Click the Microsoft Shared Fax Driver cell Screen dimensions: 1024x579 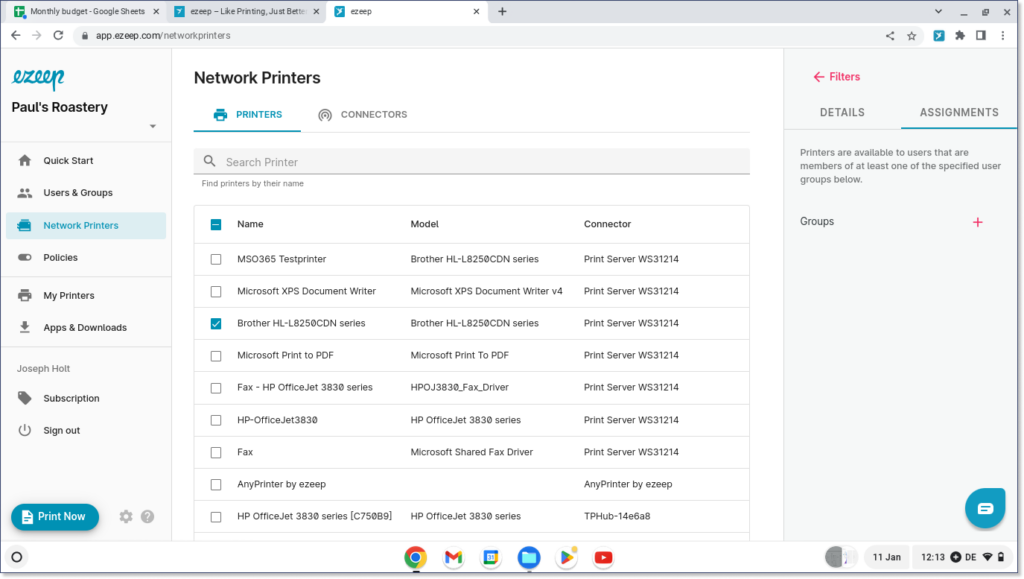[x=472, y=452]
